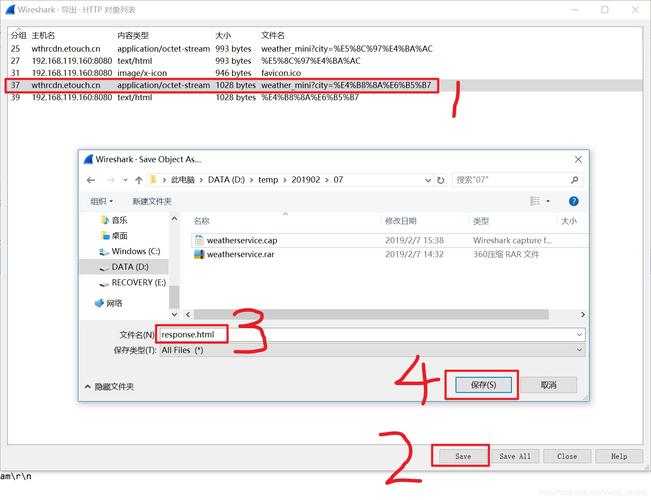This screenshot has width=651, height=500.
Task: Open RECOVERY (E:) drive
Action: 133,283
